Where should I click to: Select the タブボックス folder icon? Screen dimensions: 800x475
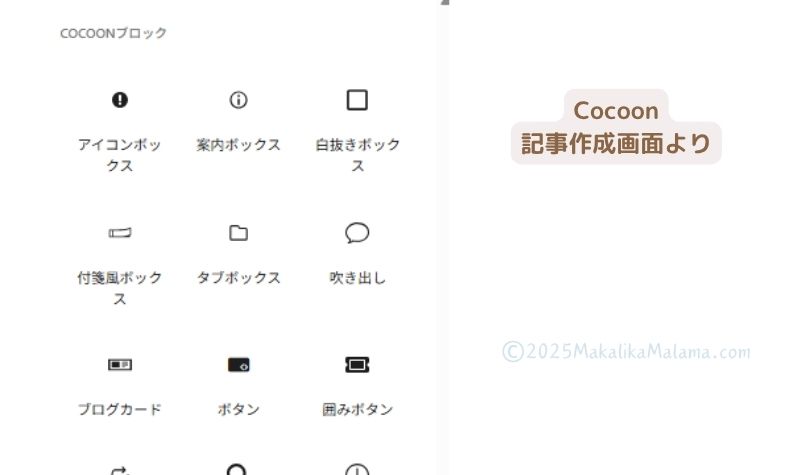238,233
